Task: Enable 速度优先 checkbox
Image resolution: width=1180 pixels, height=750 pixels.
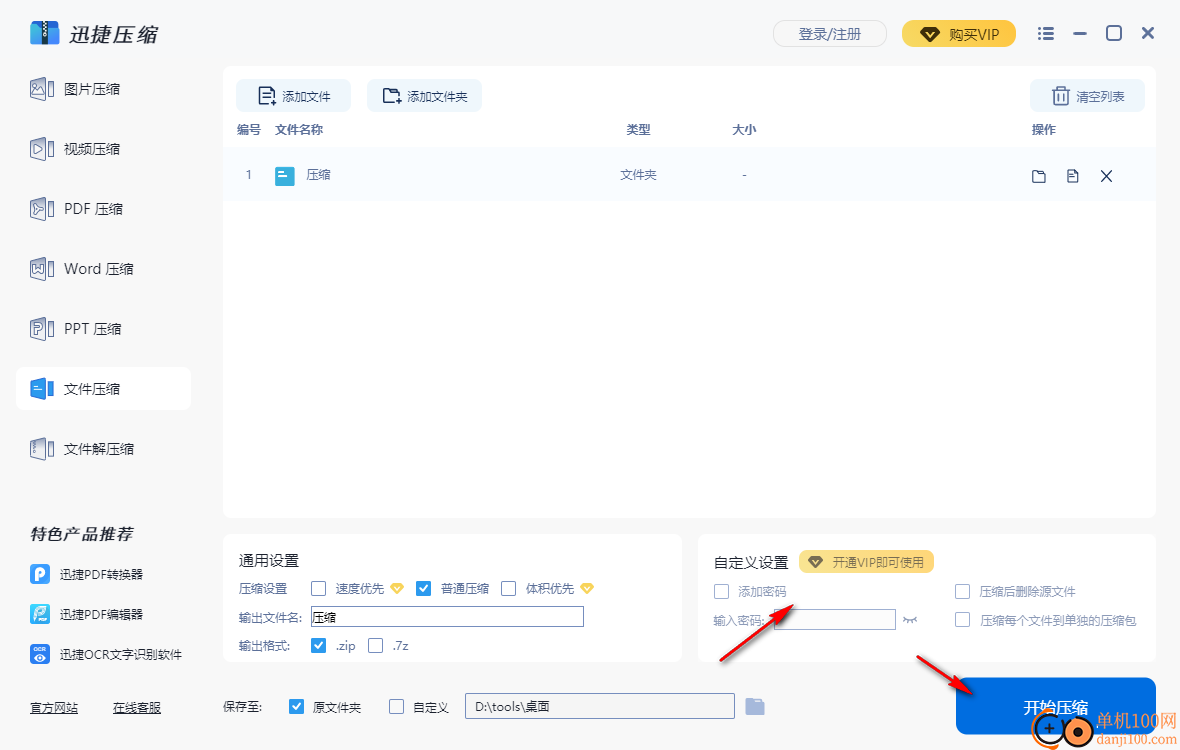Action: pyautogui.click(x=318, y=588)
